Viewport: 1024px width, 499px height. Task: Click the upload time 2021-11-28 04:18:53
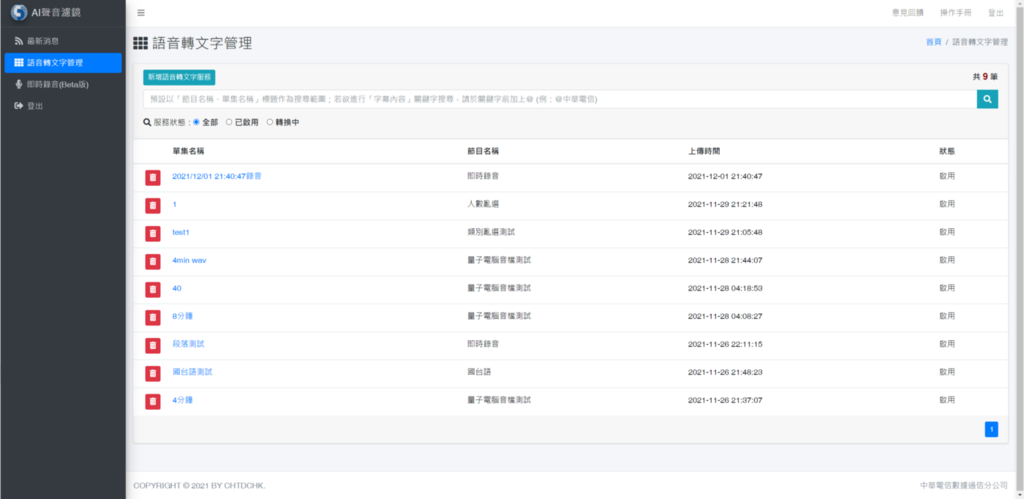tap(725, 288)
